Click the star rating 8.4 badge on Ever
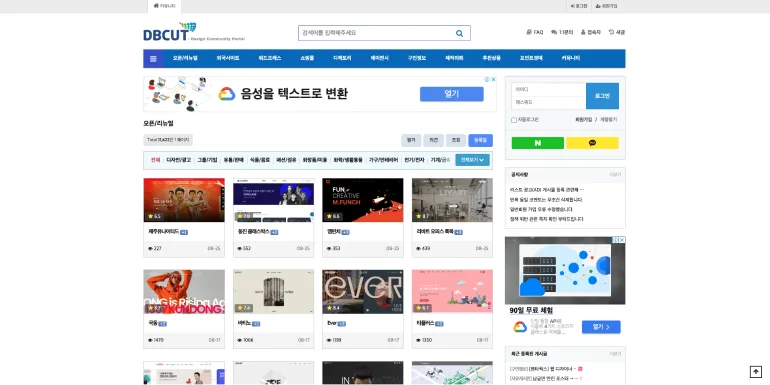Image resolution: width=770 pixels, height=385 pixels. click(x=333, y=308)
